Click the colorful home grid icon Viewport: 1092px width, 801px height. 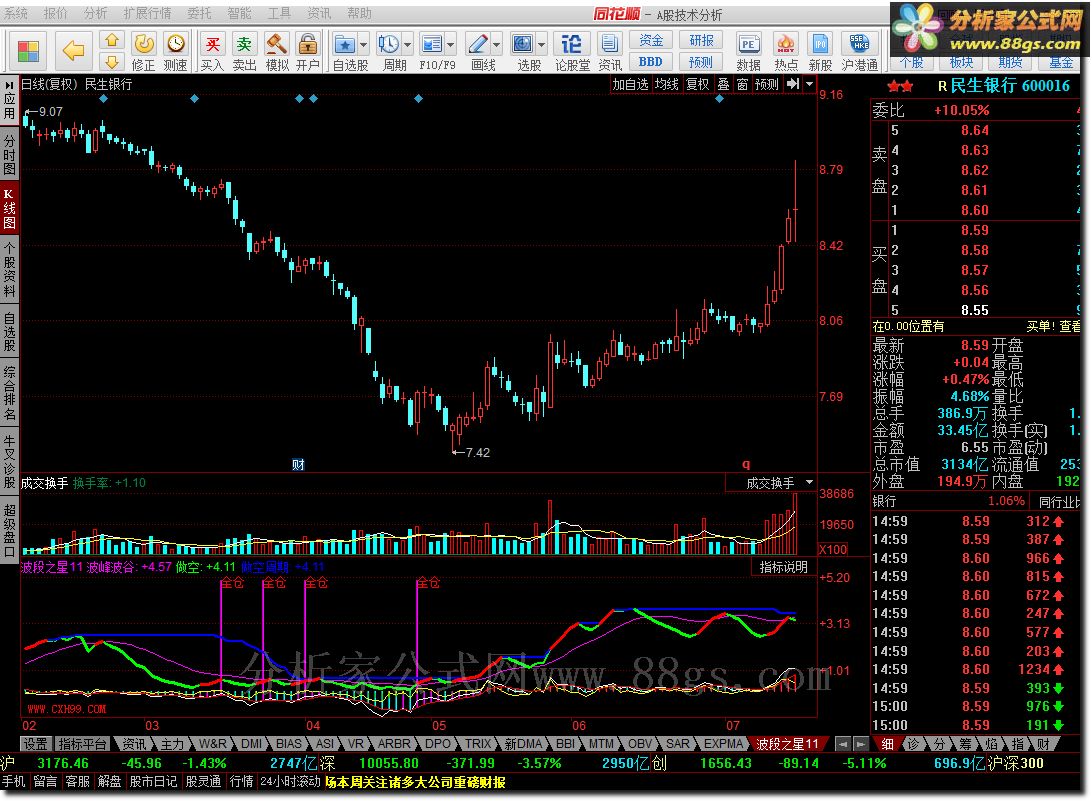coord(29,51)
